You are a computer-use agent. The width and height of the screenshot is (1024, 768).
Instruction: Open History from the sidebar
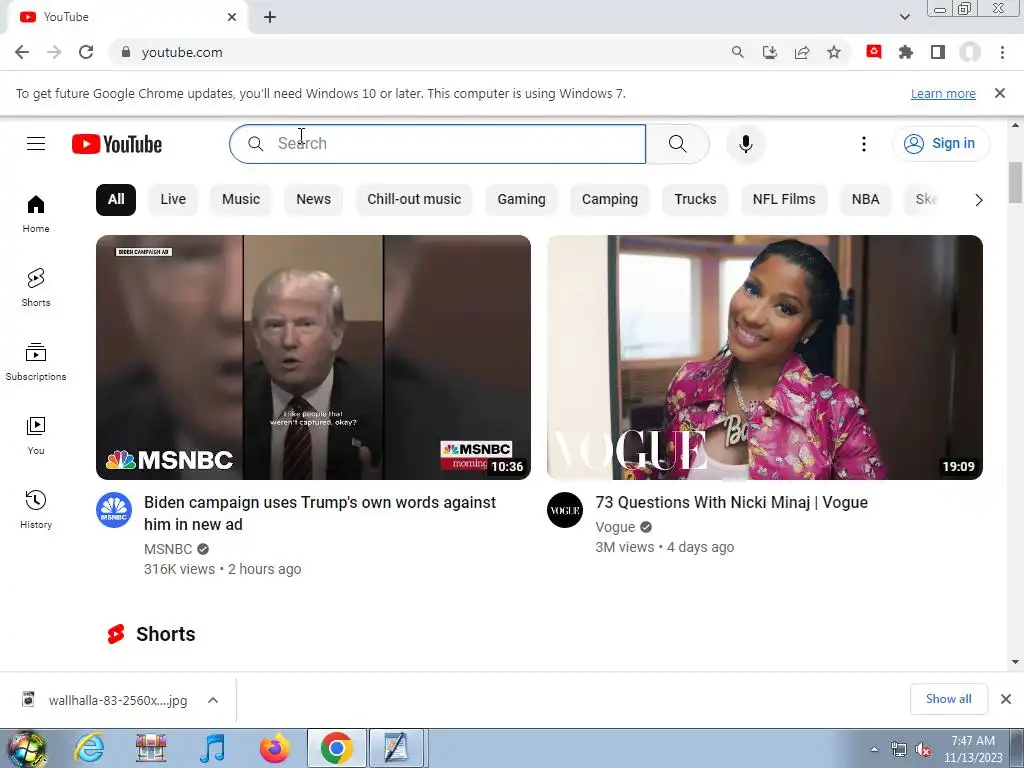[36, 509]
